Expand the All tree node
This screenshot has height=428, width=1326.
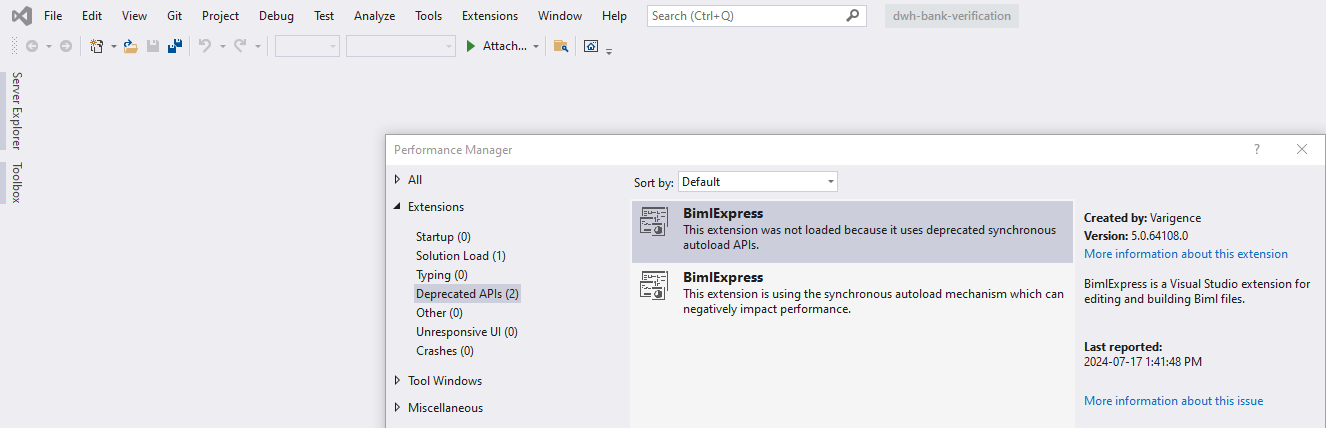[398, 180]
